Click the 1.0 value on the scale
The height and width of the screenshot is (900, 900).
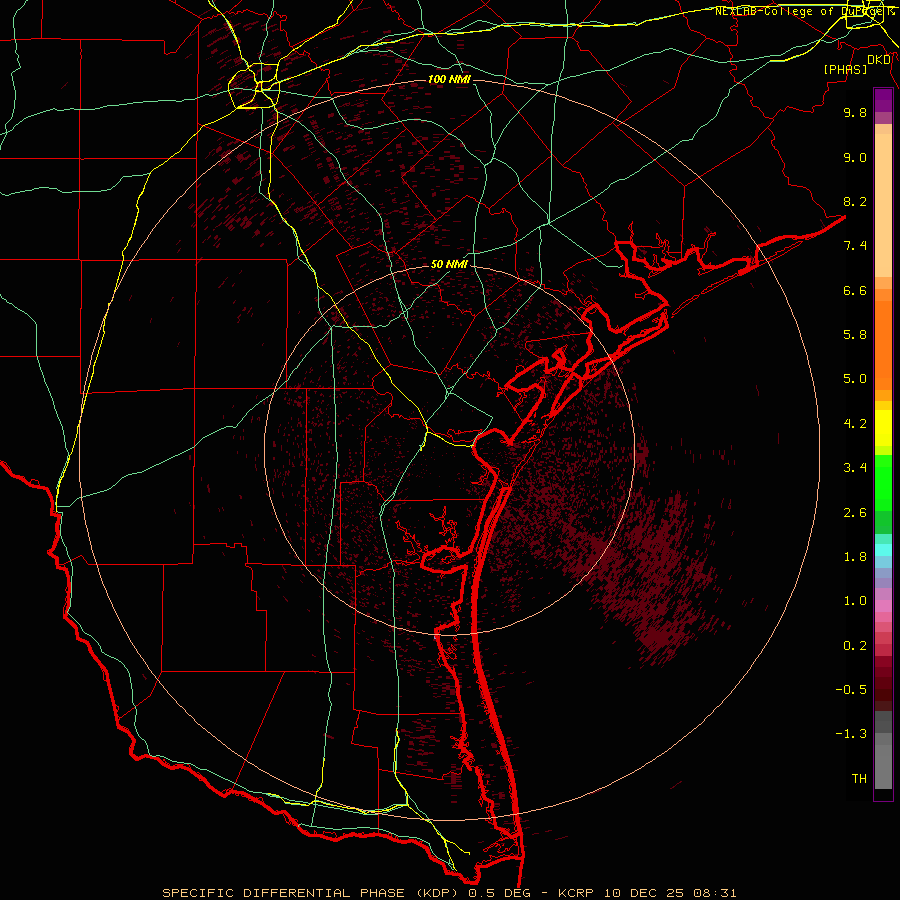click(x=855, y=601)
